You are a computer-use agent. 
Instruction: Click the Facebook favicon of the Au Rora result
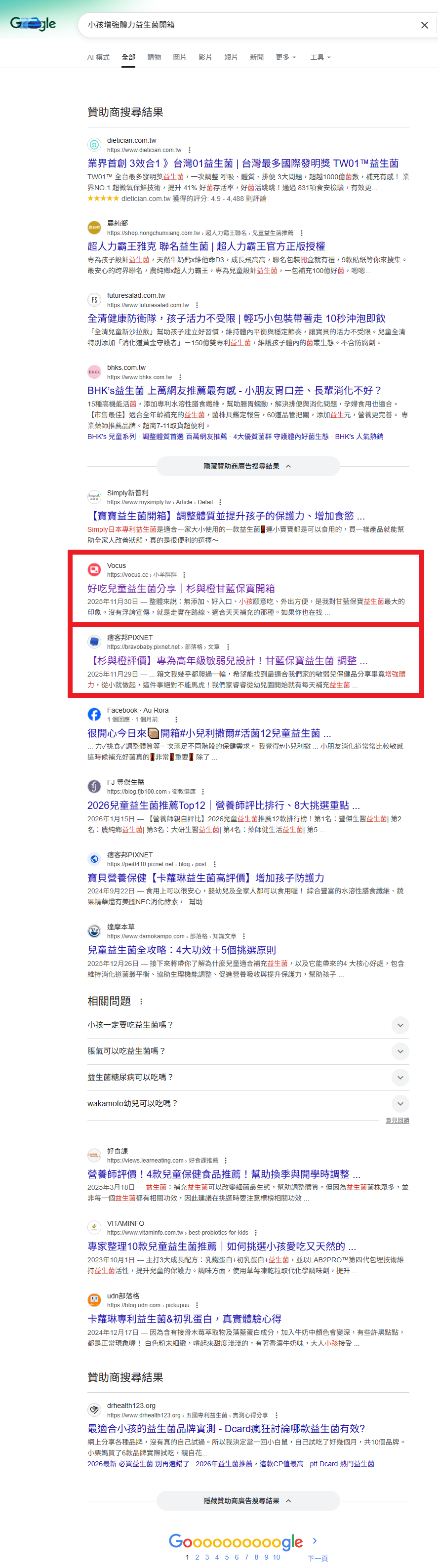point(94,714)
